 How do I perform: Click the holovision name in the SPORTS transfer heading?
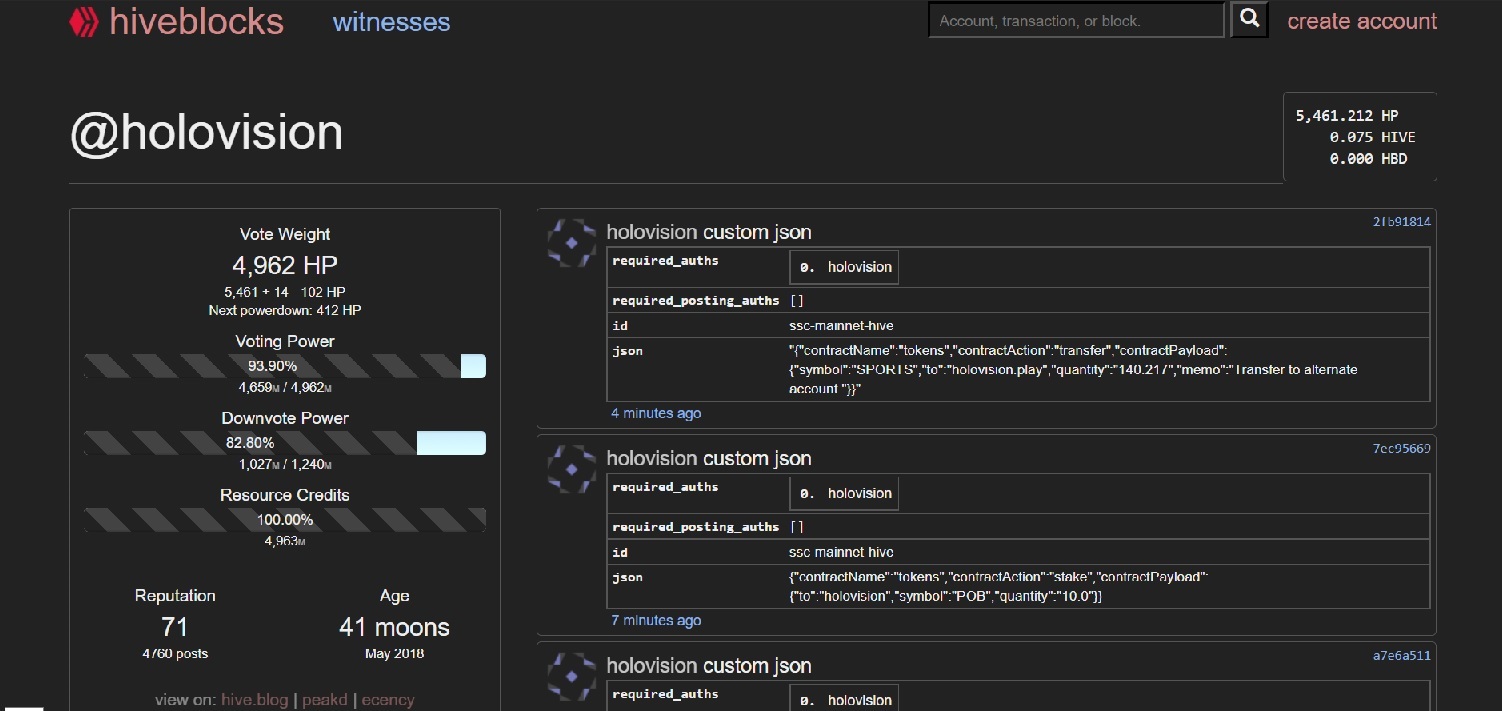pos(652,232)
